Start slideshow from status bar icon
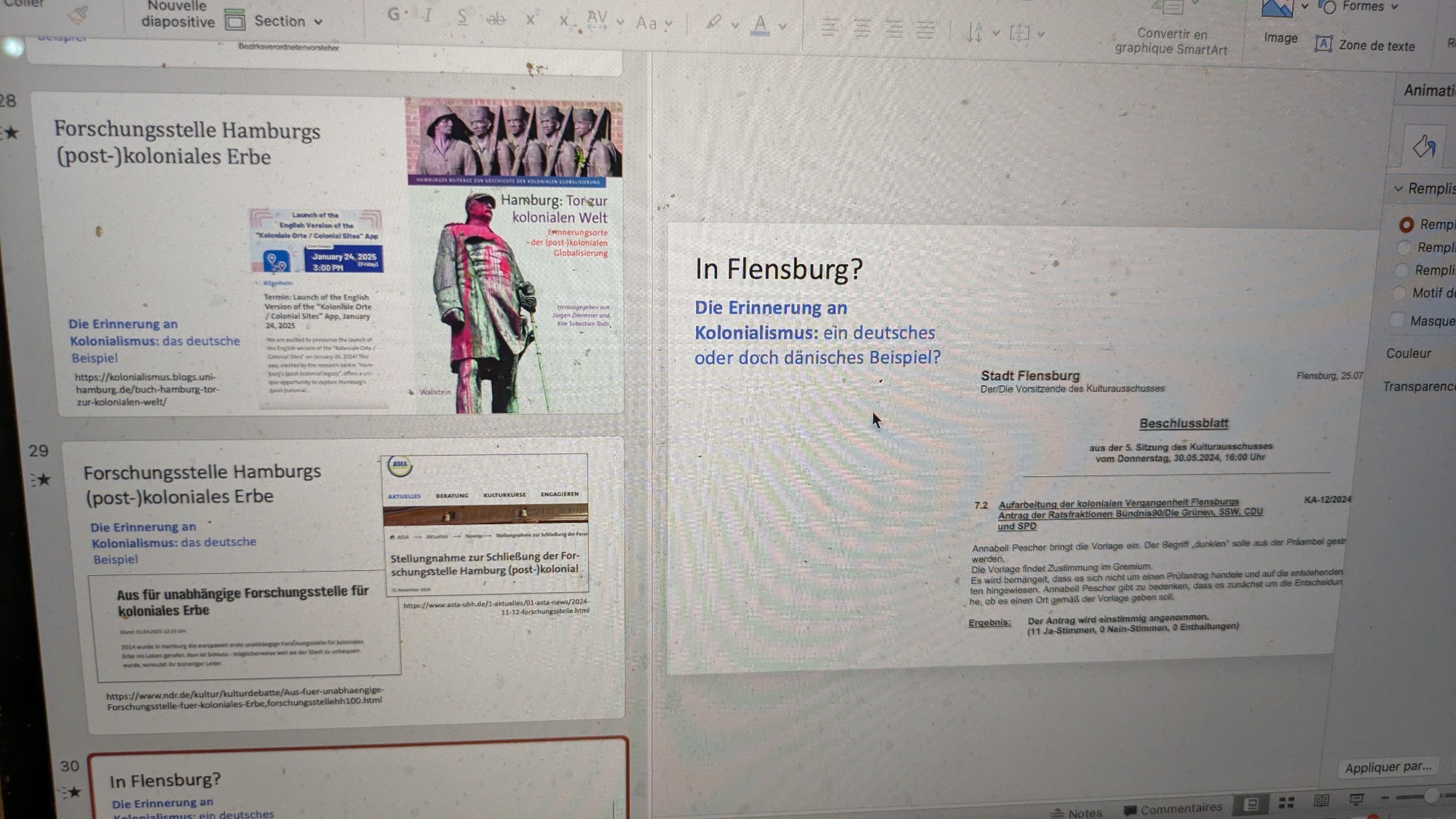The image size is (1456, 819). pos(1356,799)
